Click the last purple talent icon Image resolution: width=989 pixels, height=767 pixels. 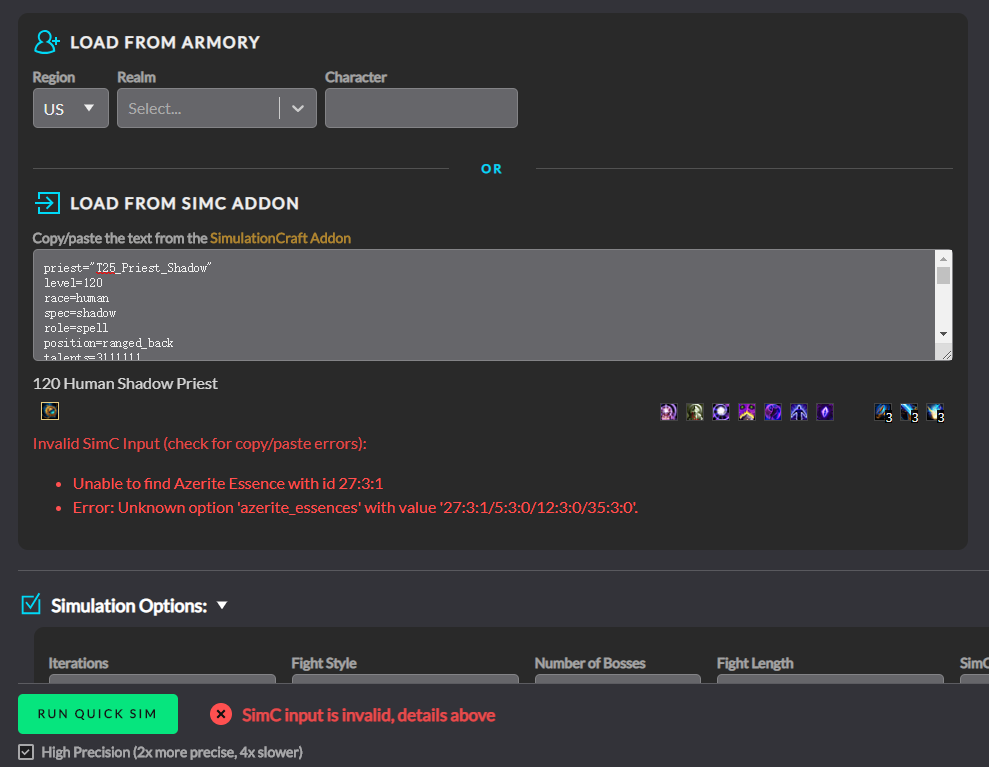click(825, 412)
